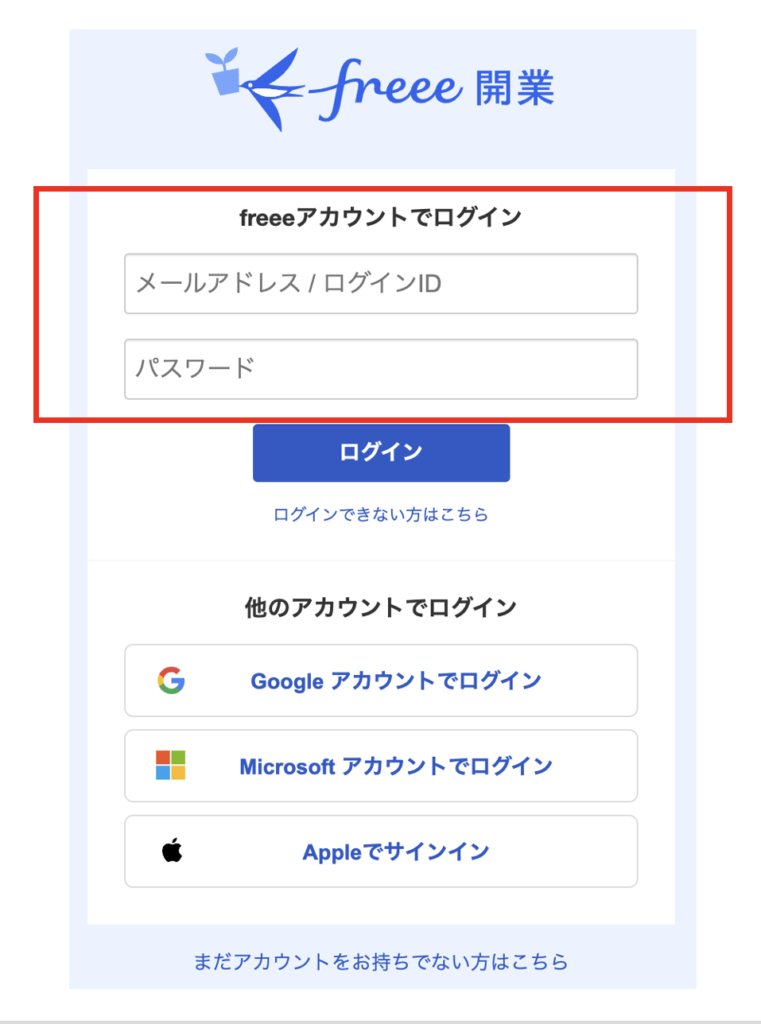Image resolution: width=761 pixels, height=1024 pixels.
Task: Click the light blue background beside the logo
Action: [630, 90]
